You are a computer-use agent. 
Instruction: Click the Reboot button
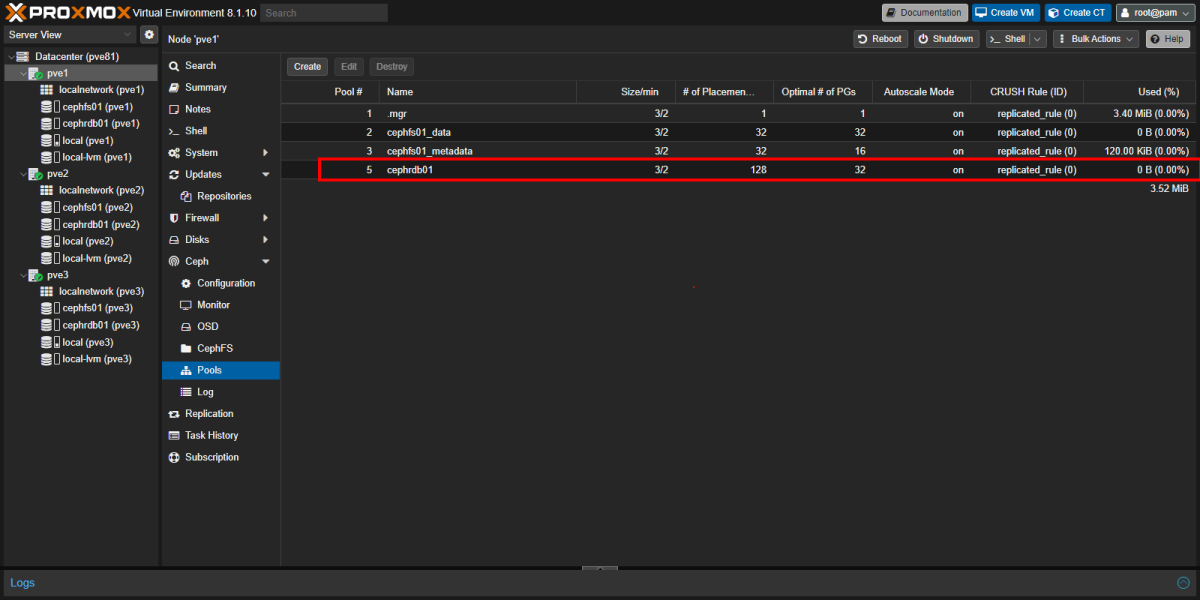(880, 39)
